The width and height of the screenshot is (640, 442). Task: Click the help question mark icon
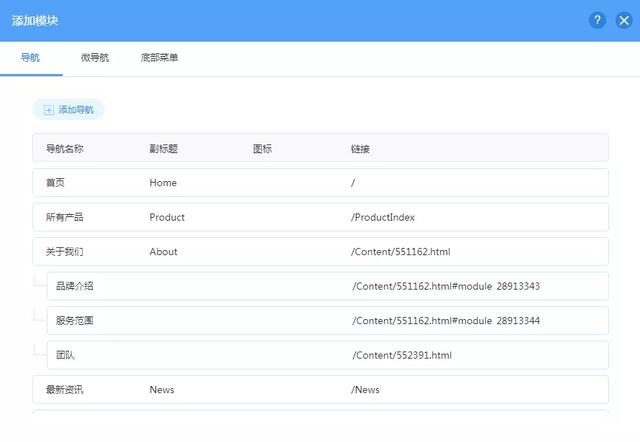598,20
